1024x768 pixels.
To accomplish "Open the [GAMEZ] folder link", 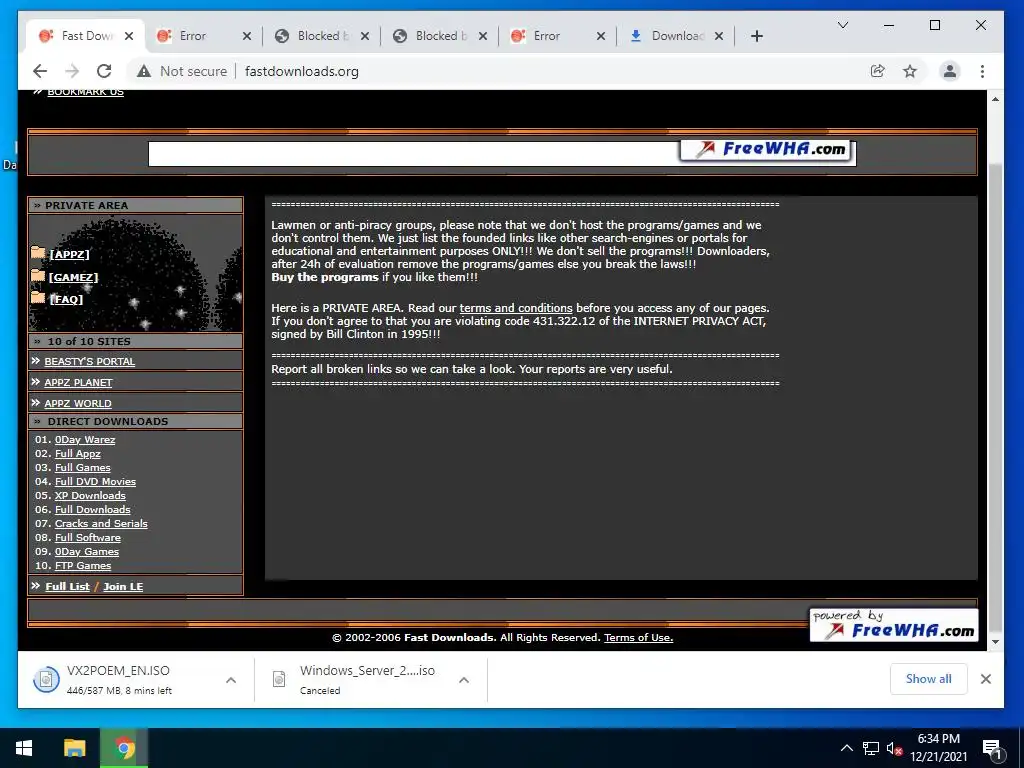I will pyautogui.click(x=73, y=277).
